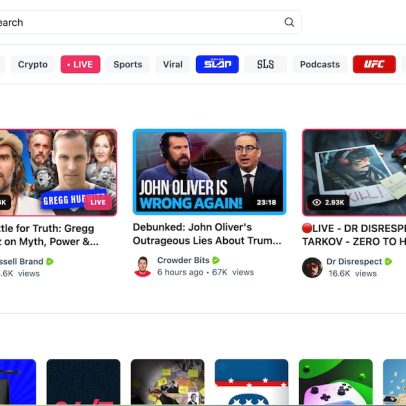Click Dr Disrespect channel avatar
This screenshot has height=406, width=406.
tap(312, 267)
